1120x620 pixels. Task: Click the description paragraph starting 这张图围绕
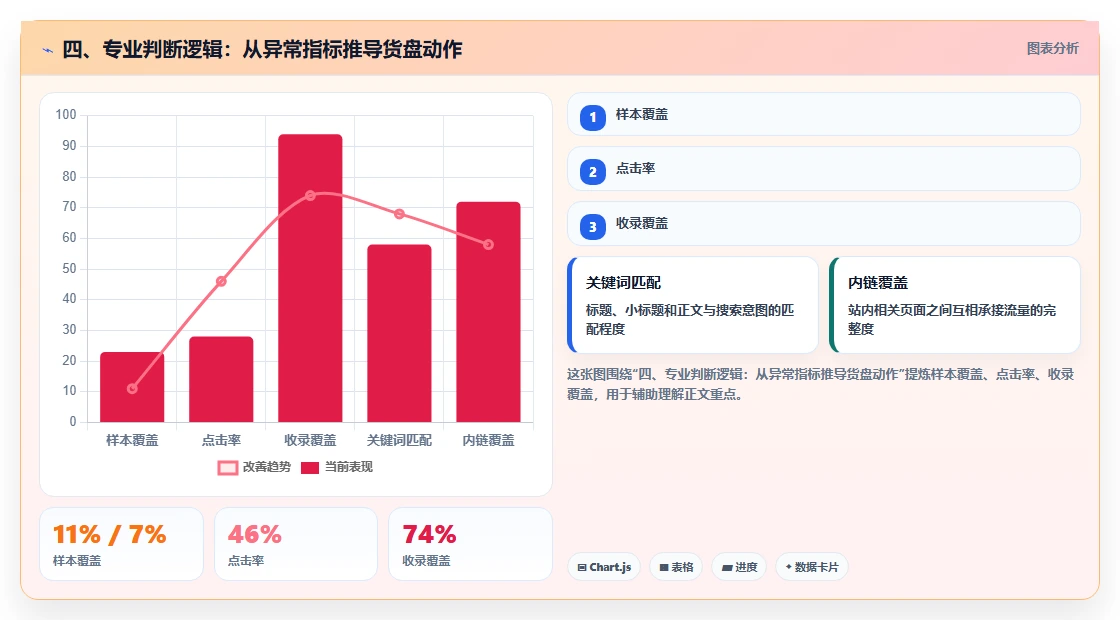point(821,384)
